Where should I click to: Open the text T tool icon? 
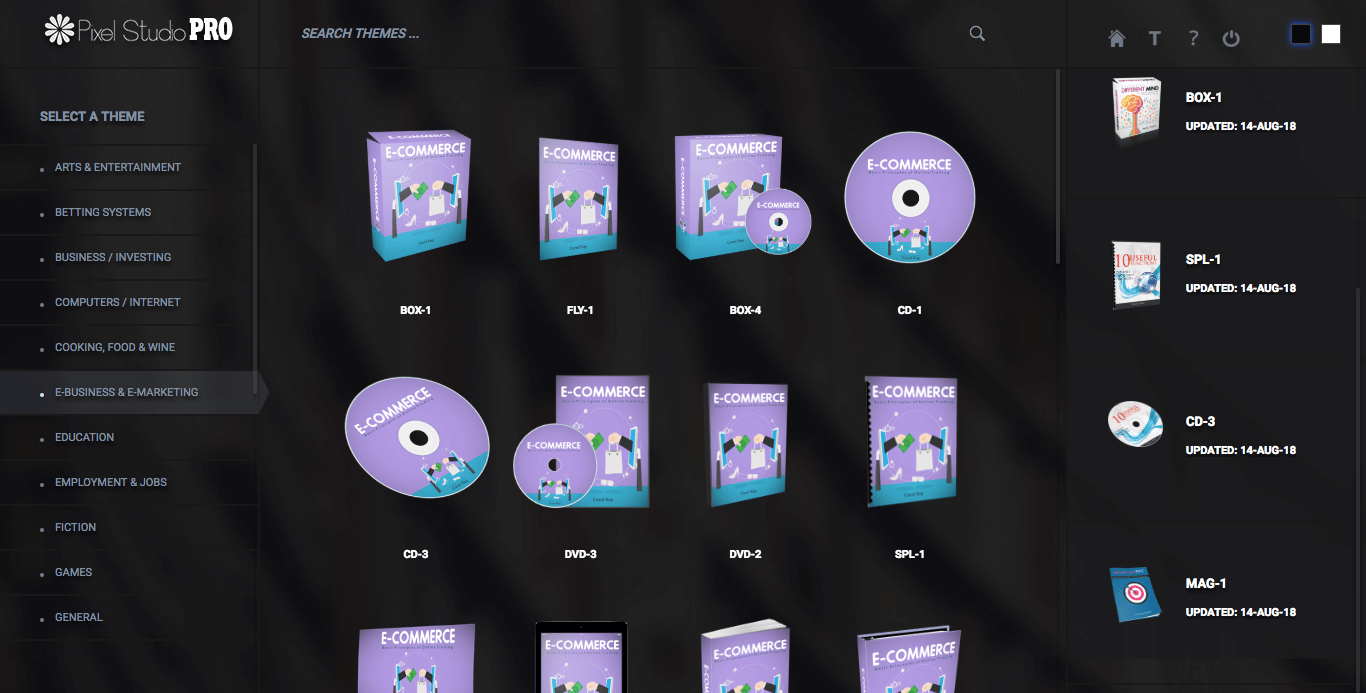tap(1155, 38)
